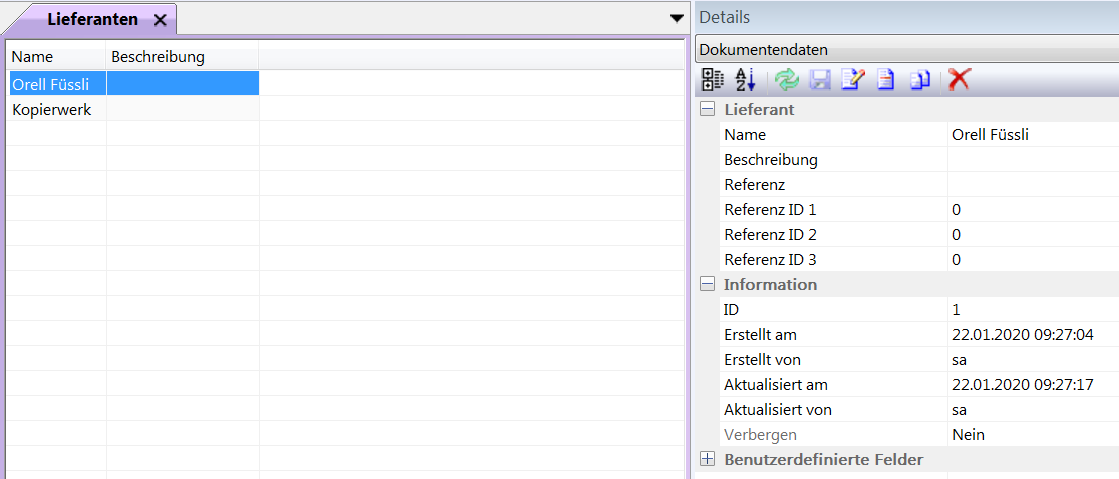This screenshot has width=1119, height=479.
Task: Sort properties alphabetically with the A-Z icon
Action: (x=746, y=80)
